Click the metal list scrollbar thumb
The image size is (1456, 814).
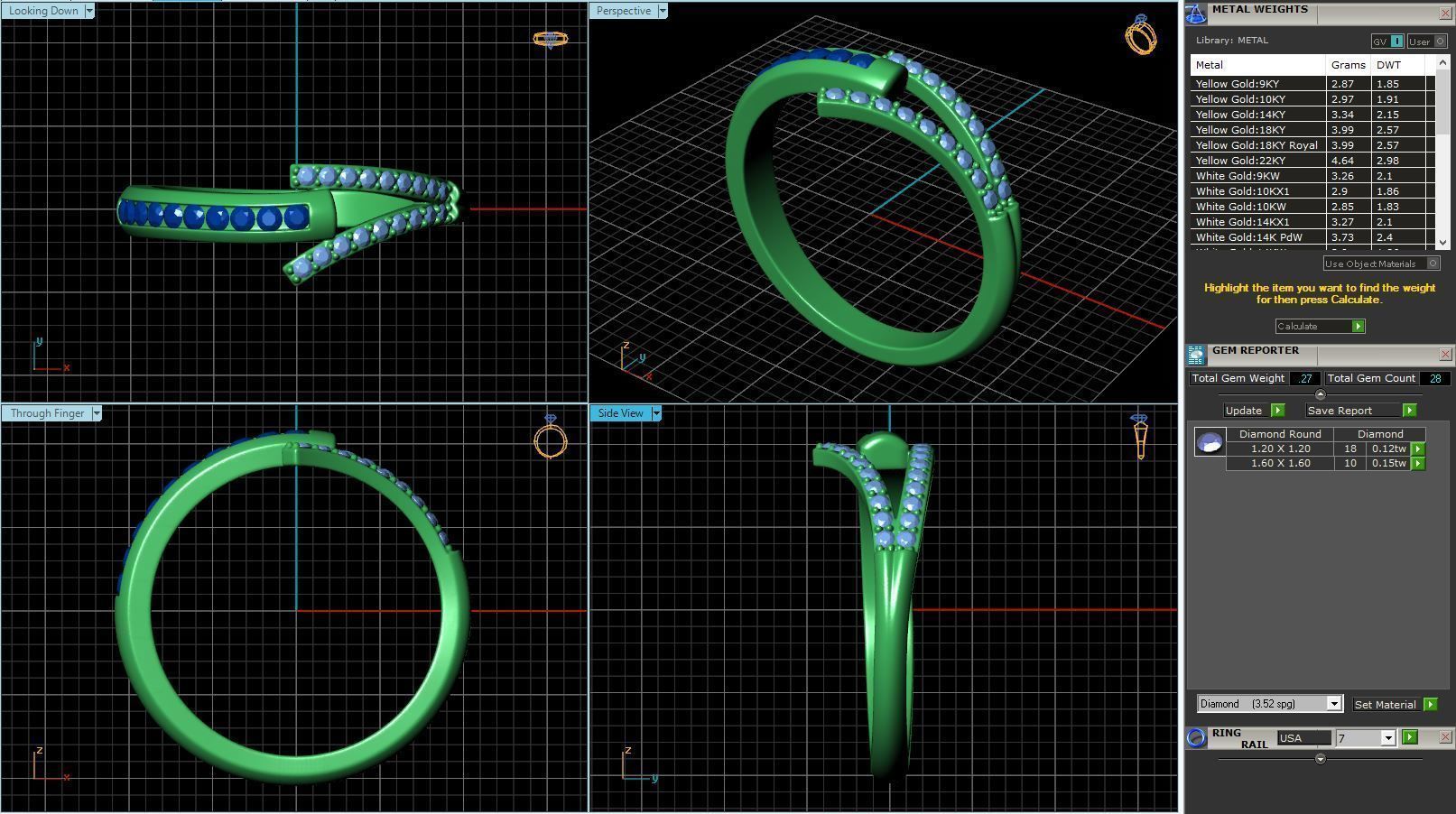pyautogui.click(x=1442, y=104)
